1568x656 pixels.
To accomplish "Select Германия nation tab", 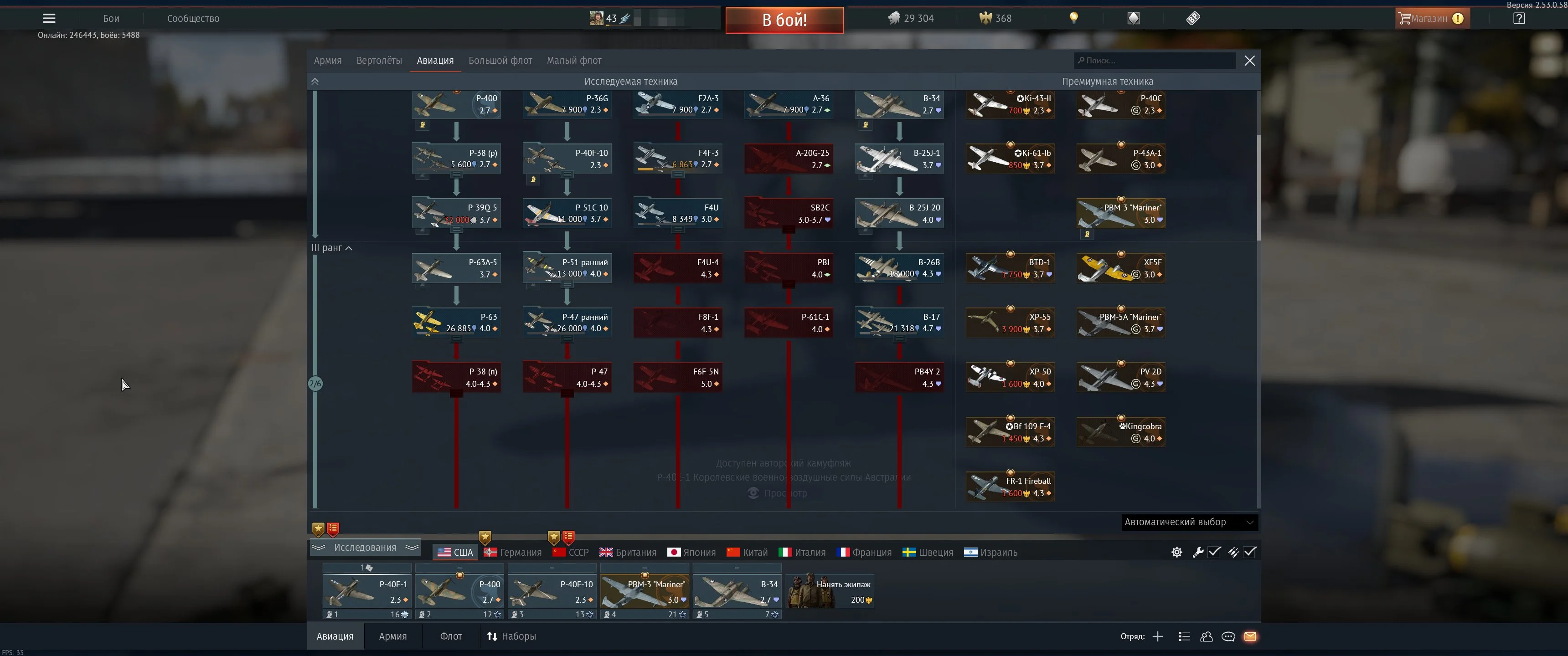I will (512, 552).
